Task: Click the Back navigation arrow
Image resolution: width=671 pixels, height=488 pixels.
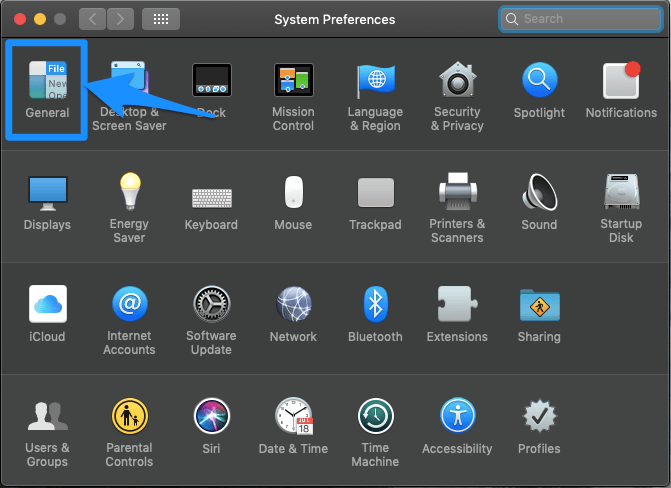Action: (92, 19)
